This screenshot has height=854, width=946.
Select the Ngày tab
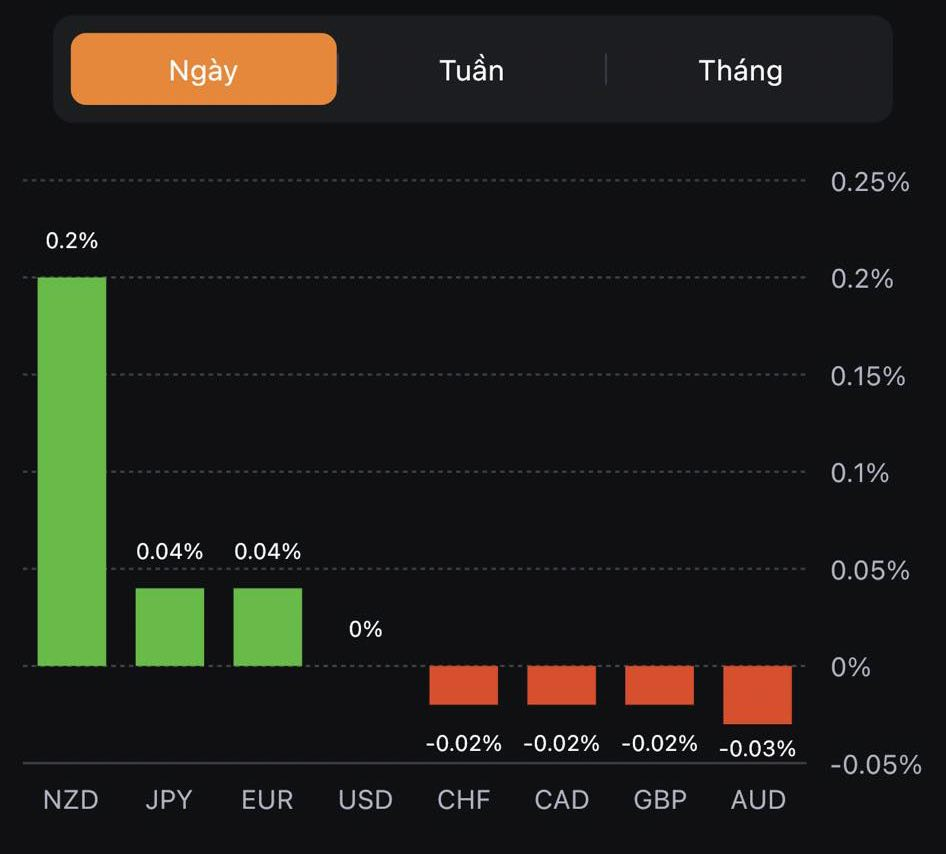(x=203, y=70)
